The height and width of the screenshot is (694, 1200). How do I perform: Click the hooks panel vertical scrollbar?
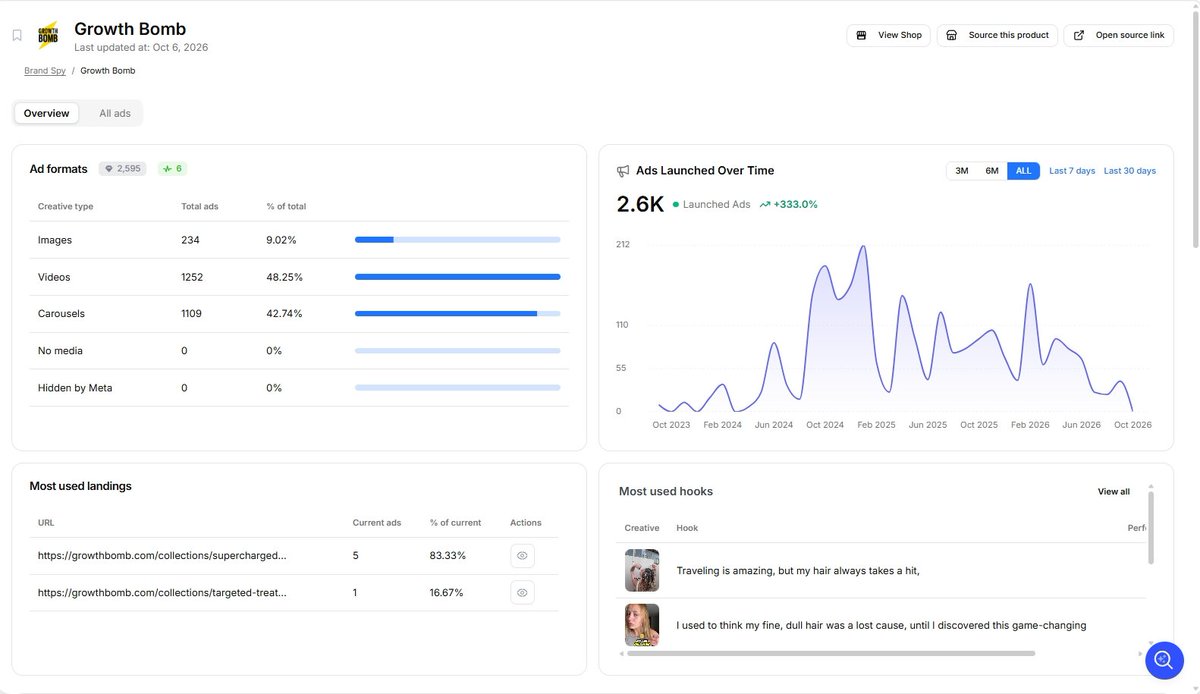point(1150,527)
